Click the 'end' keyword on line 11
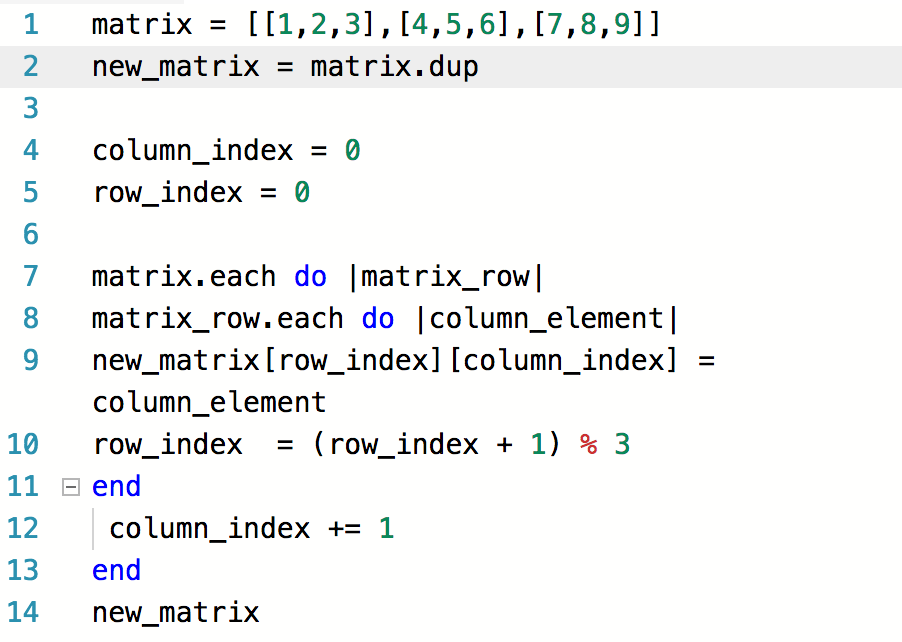The image size is (902, 642). coord(116,487)
